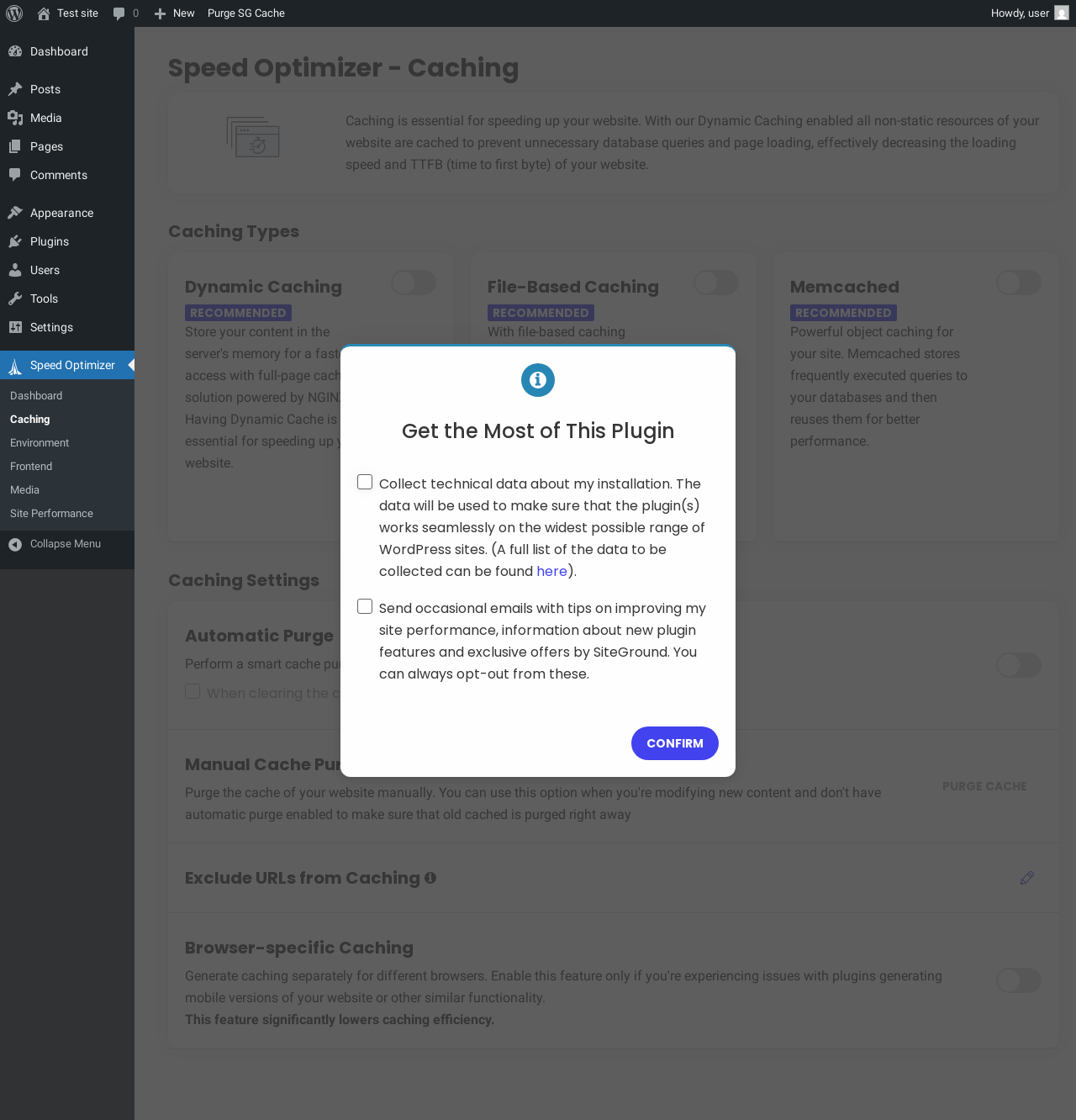This screenshot has height=1120, width=1076.
Task: Toggle Dynamic Caching switch
Action: (x=414, y=283)
